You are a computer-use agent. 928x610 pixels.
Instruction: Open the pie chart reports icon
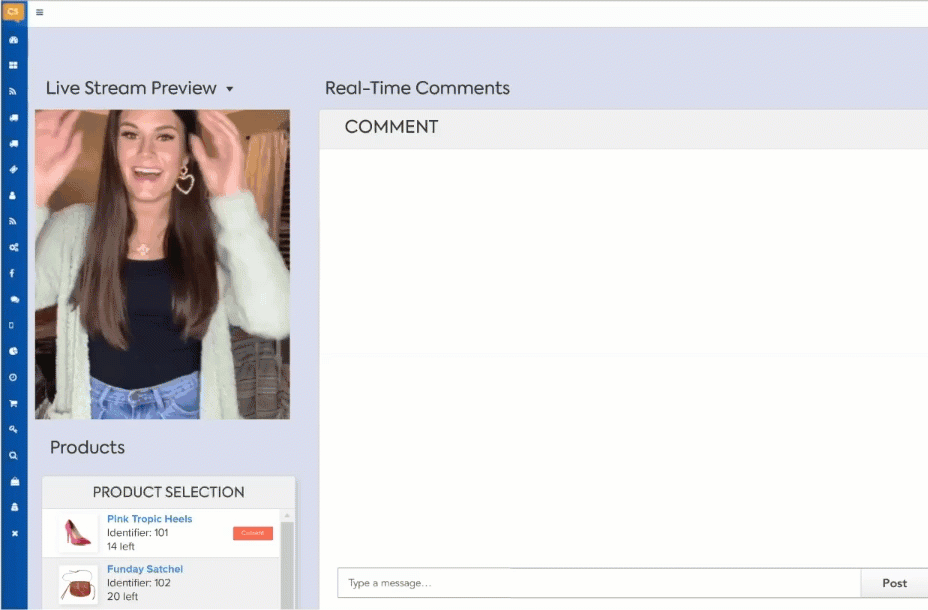(x=14, y=351)
